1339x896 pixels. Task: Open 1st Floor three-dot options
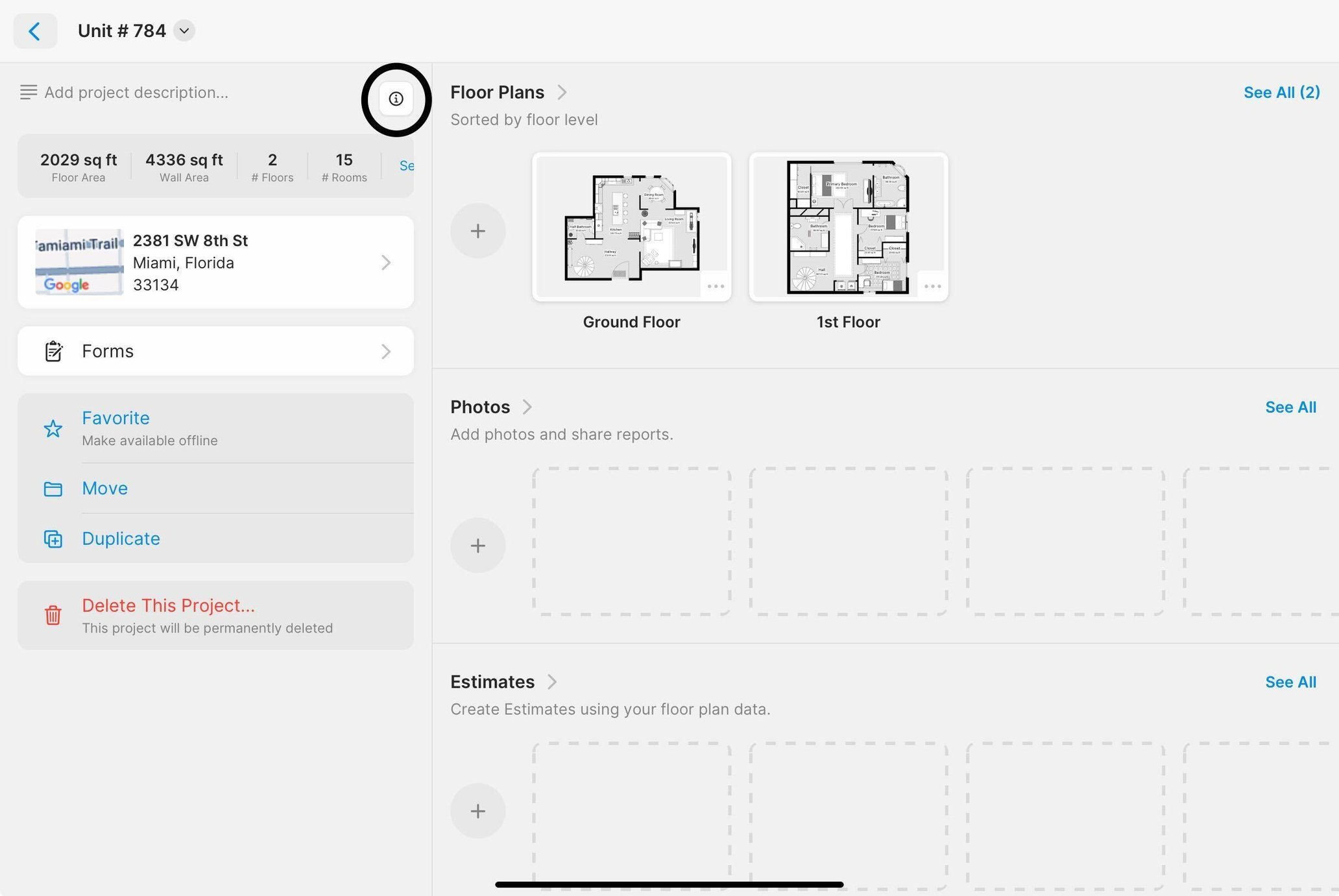click(932, 286)
